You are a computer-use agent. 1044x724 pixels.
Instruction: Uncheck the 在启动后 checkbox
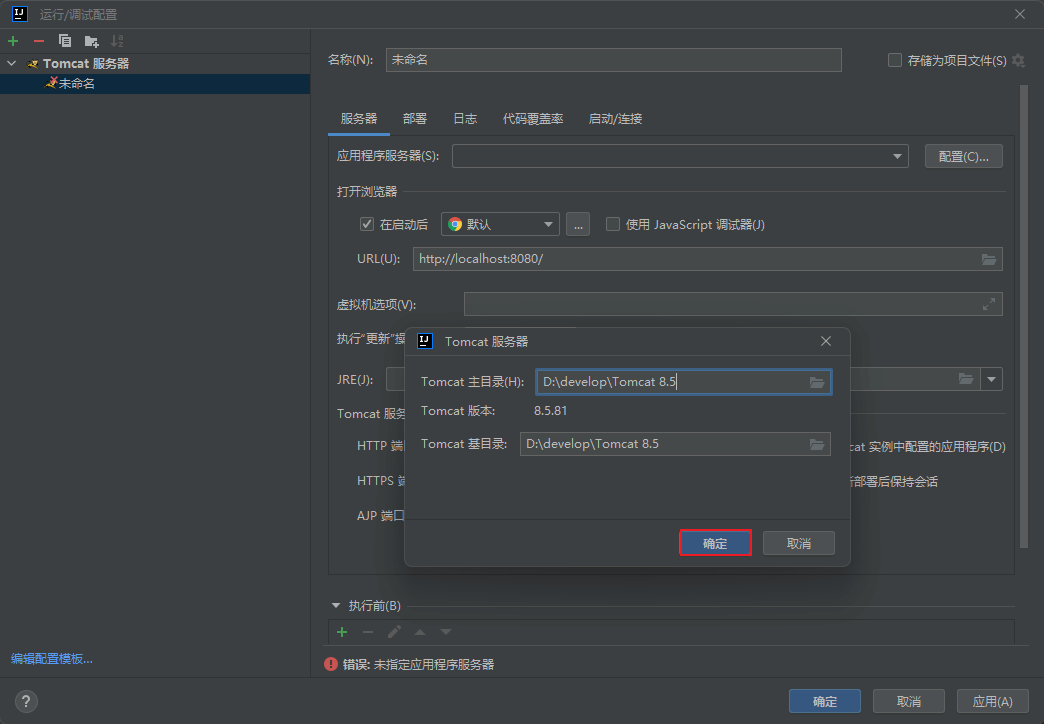[367, 224]
